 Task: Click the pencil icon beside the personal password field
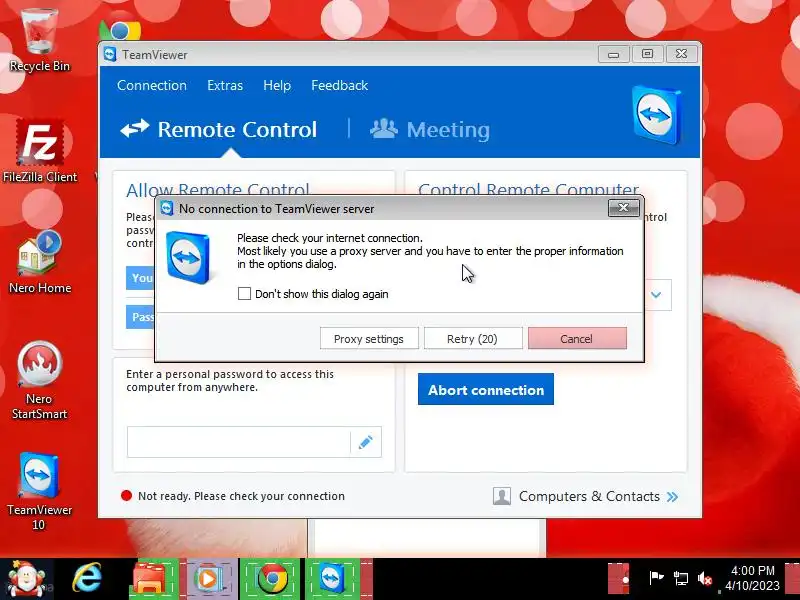365,442
